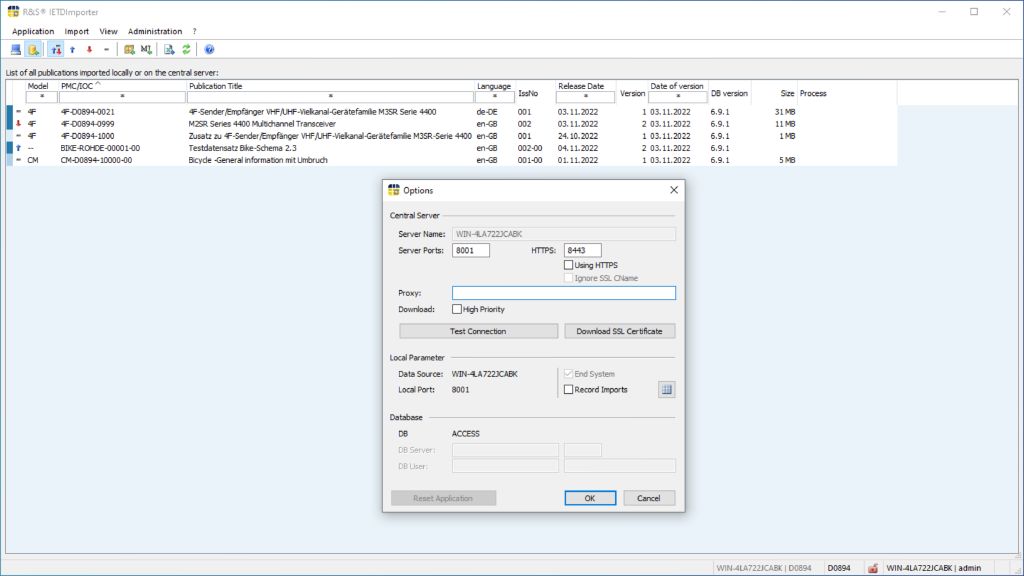1024x576 pixels.
Task: Click the Server Ports input field
Action: (470, 250)
